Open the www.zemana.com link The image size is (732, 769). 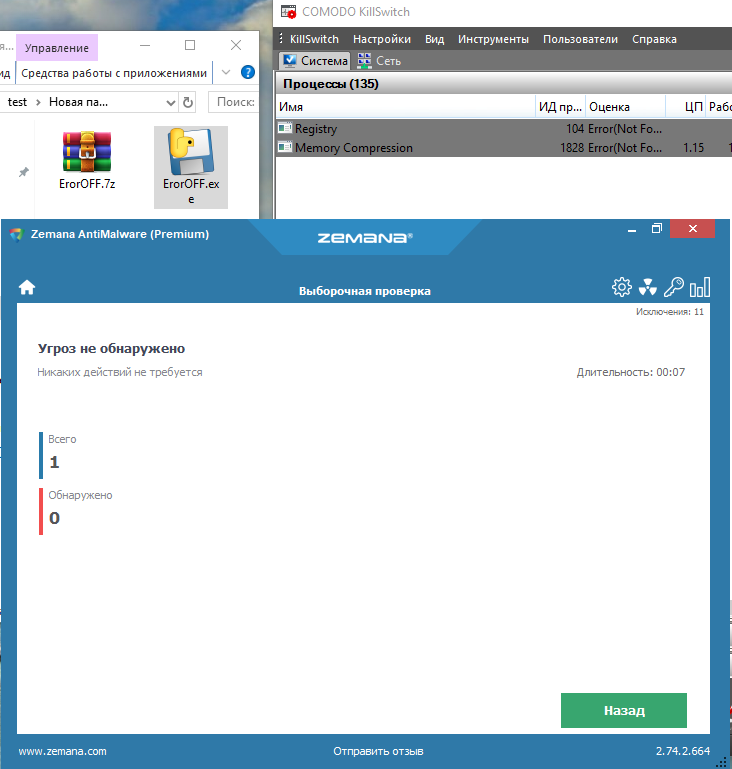point(62,751)
